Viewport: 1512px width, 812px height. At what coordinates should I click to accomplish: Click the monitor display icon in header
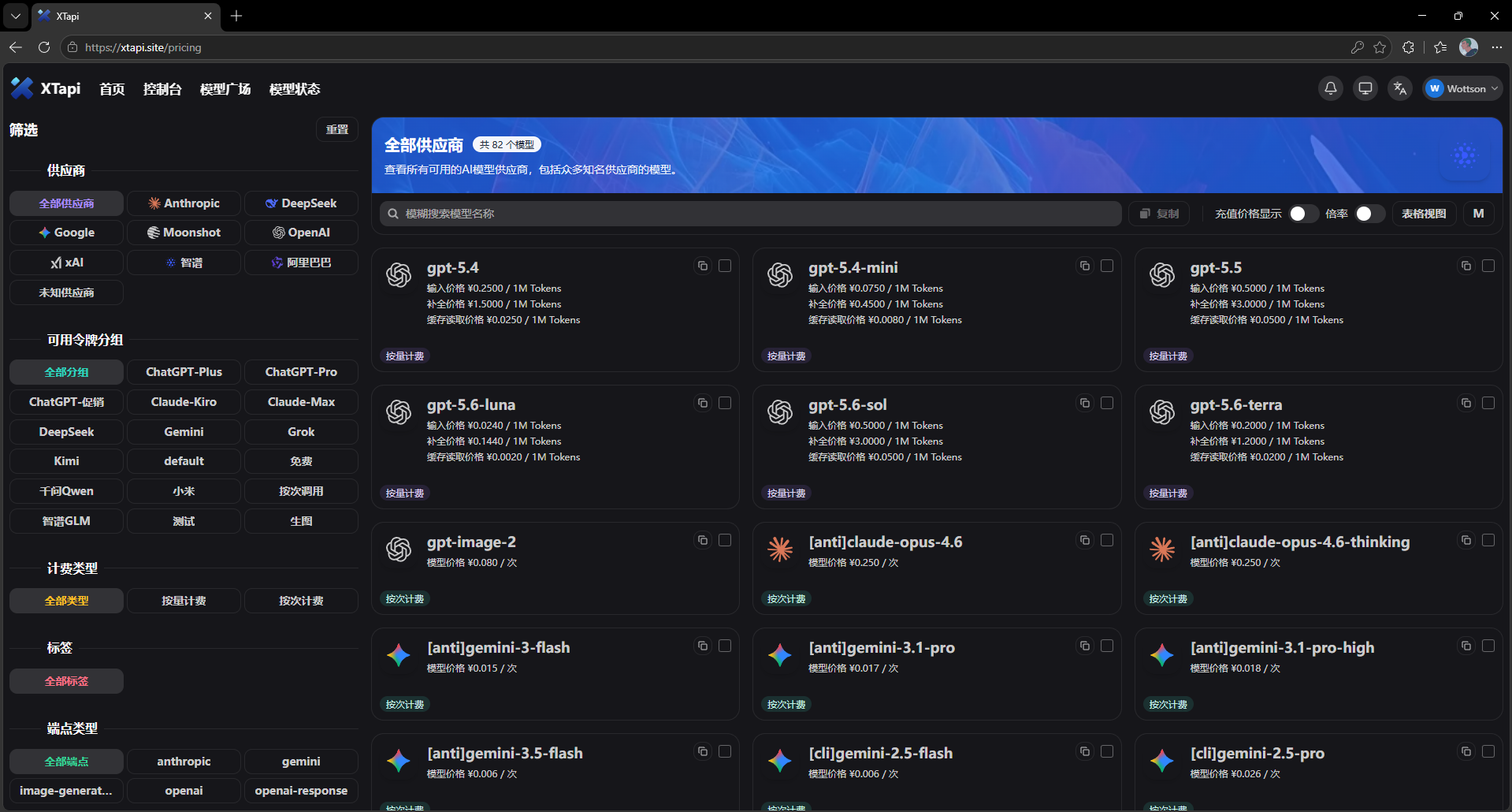pyautogui.click(x=1365, y=88)
